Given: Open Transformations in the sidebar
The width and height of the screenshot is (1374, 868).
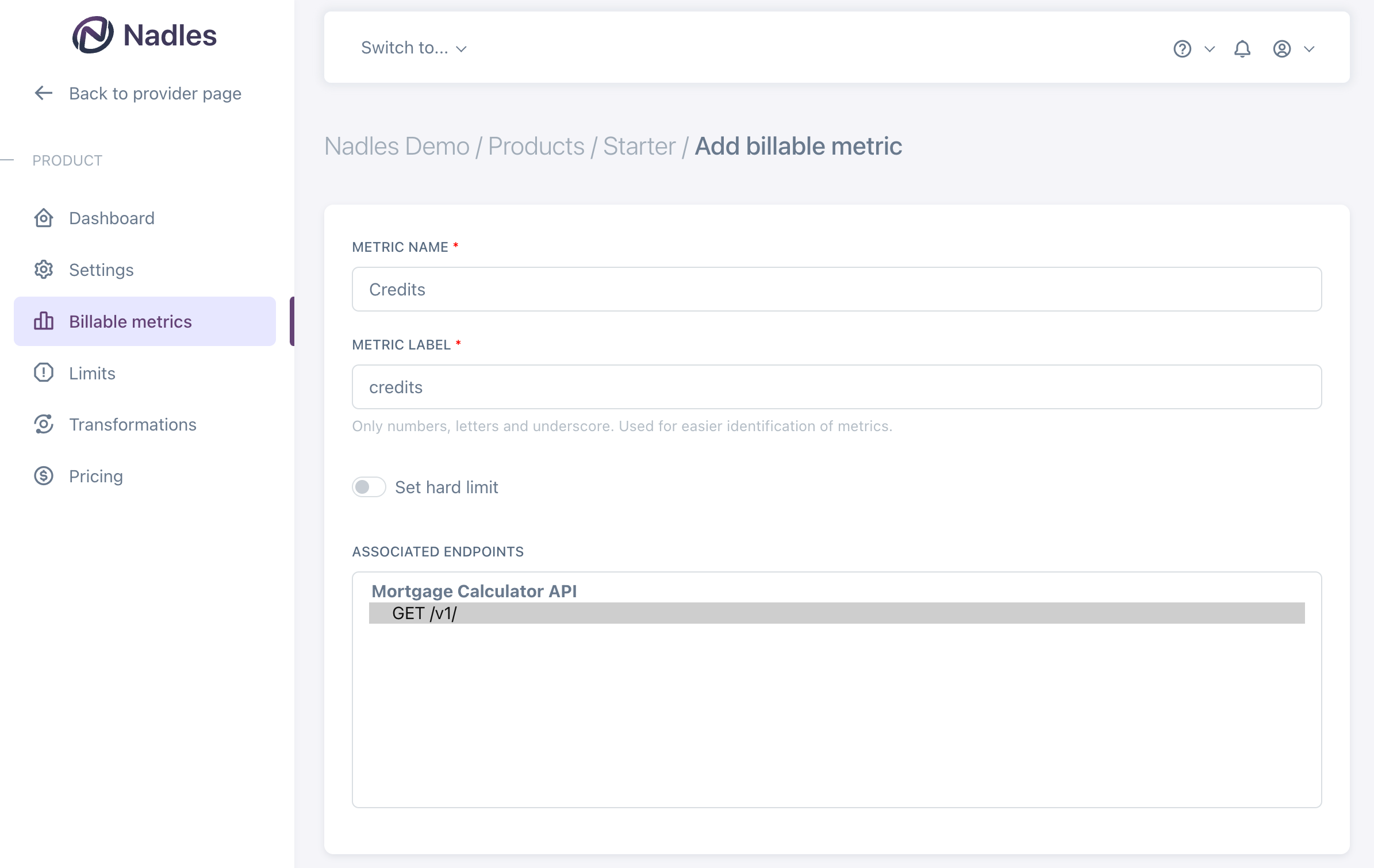Looking at the screenshot, I should 133,424.
